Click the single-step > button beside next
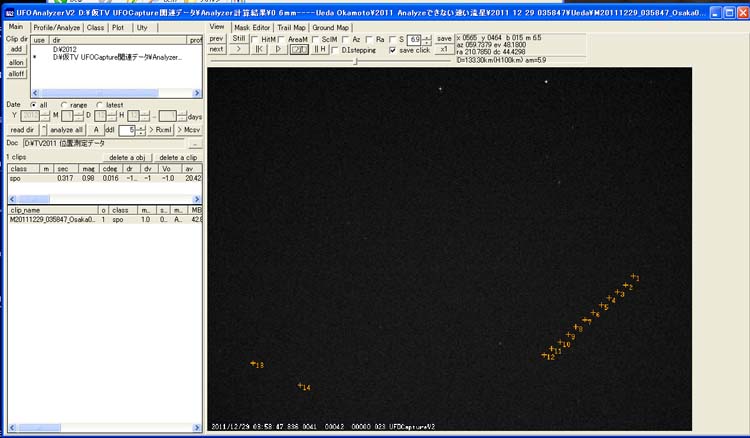750x438 pixels. tap(238, 49)
